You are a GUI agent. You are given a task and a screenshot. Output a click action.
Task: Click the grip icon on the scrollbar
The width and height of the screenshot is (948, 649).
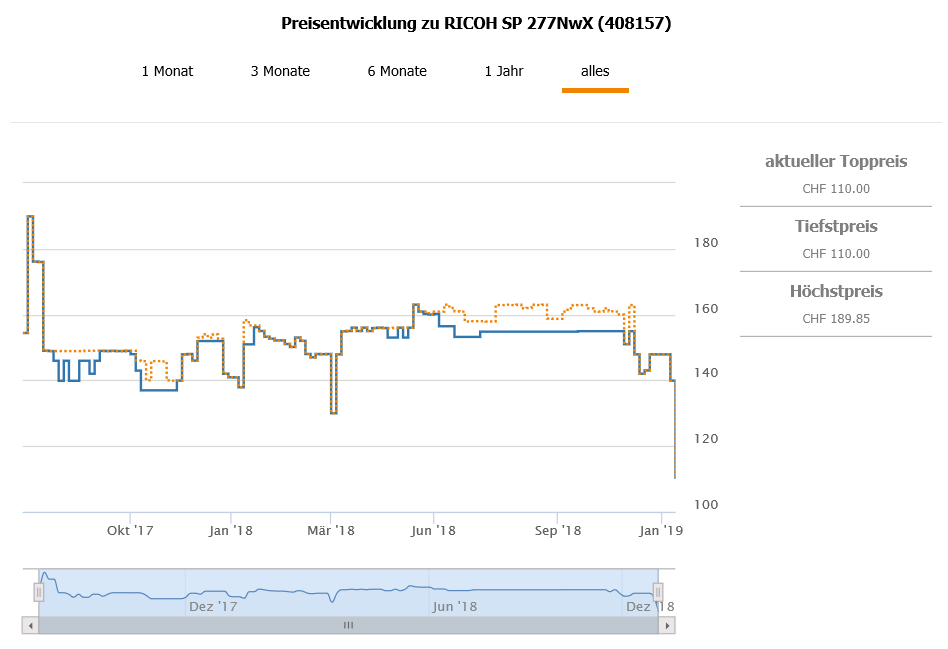click(349, 625)
